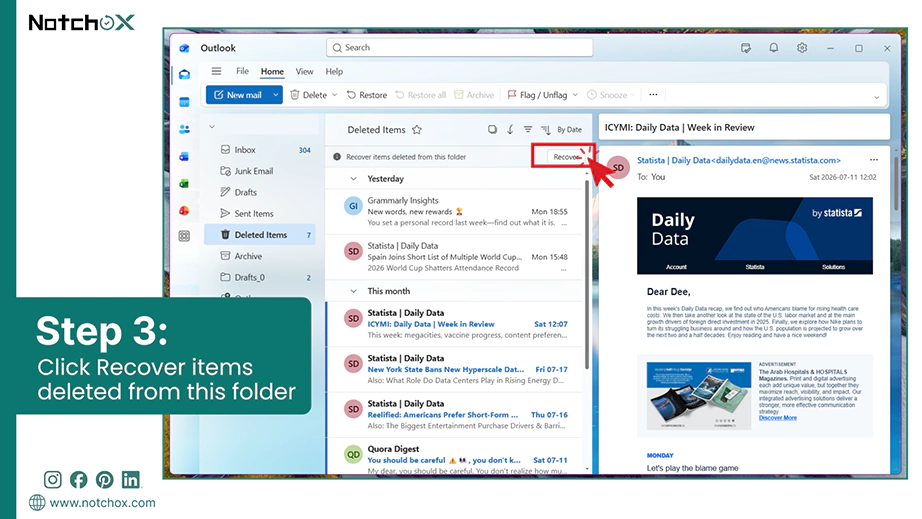Open the Drafts_0 folder

[260, 277]
